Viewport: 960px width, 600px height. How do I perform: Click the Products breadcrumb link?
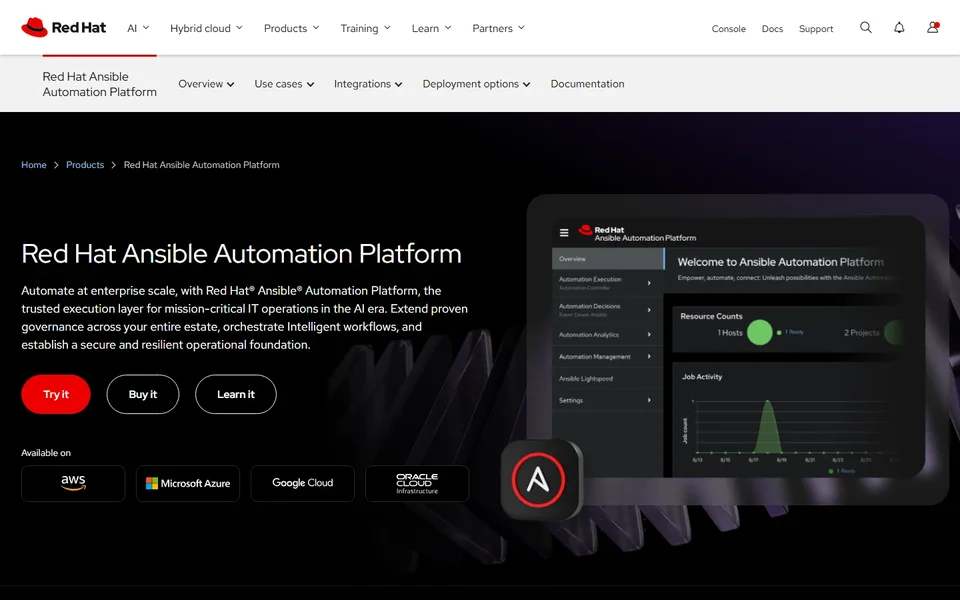(85, 165)
